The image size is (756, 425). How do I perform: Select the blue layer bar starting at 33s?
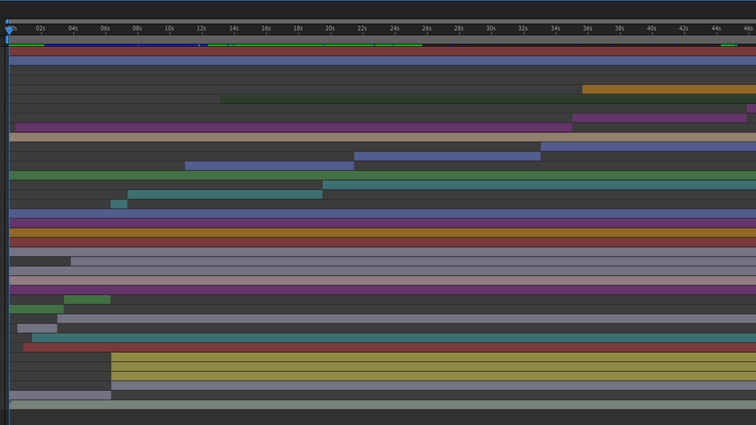pyautogui.click(x=648, y=147)
